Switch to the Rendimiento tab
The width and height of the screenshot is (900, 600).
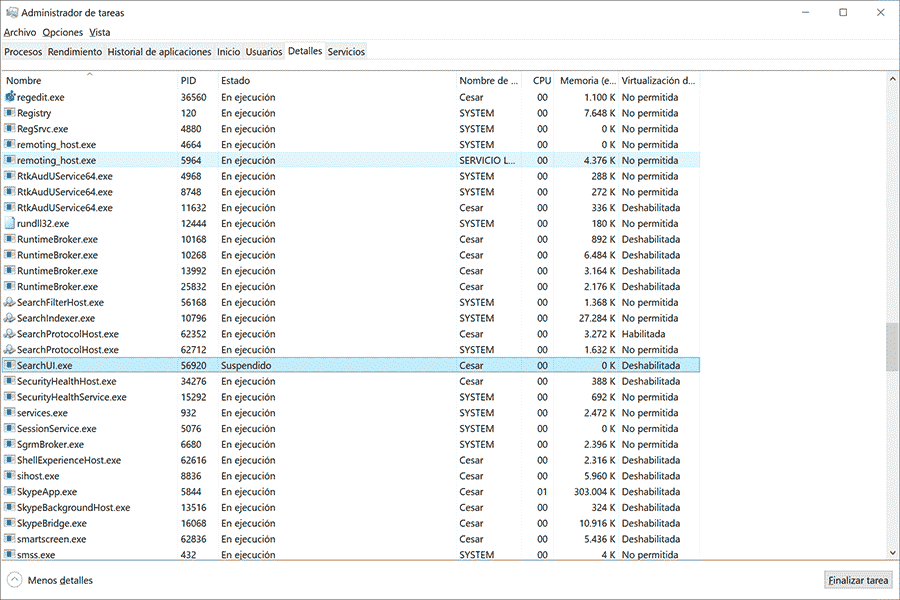point(75,52)
